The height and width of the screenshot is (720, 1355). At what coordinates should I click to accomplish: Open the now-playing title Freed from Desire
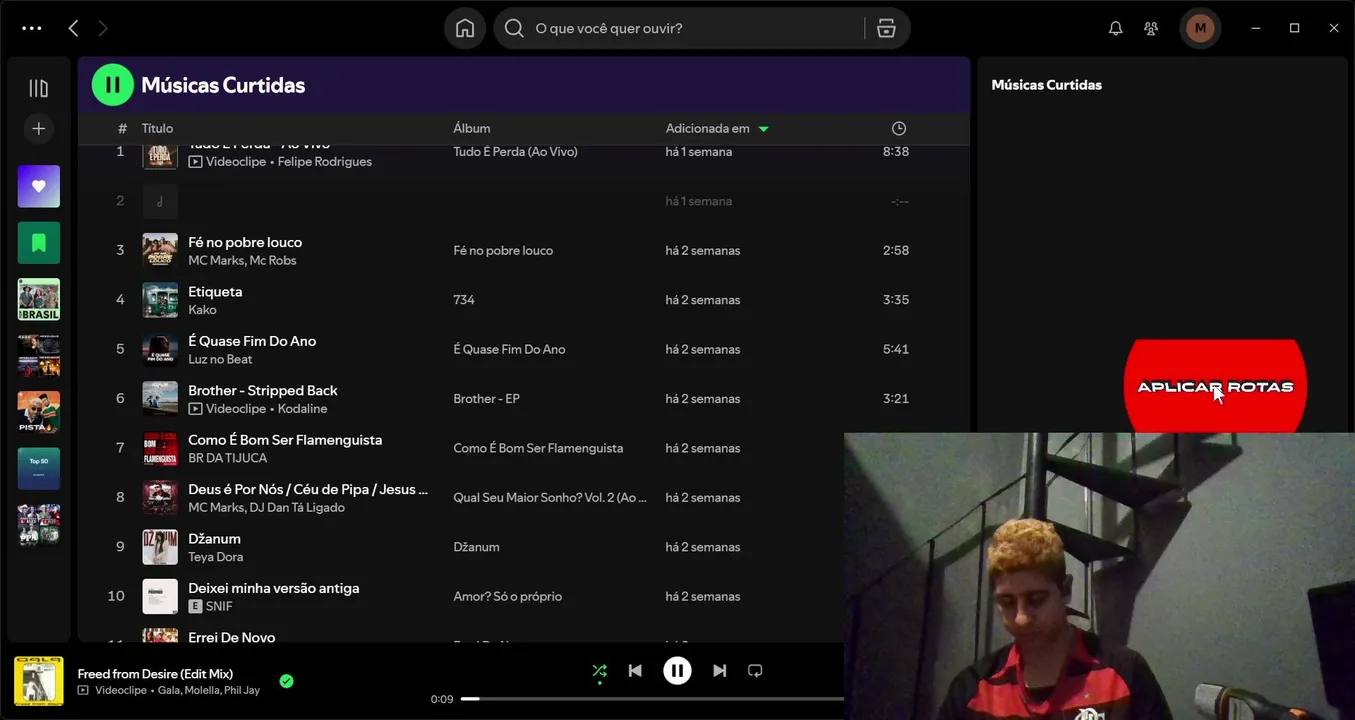pos(155,674)
